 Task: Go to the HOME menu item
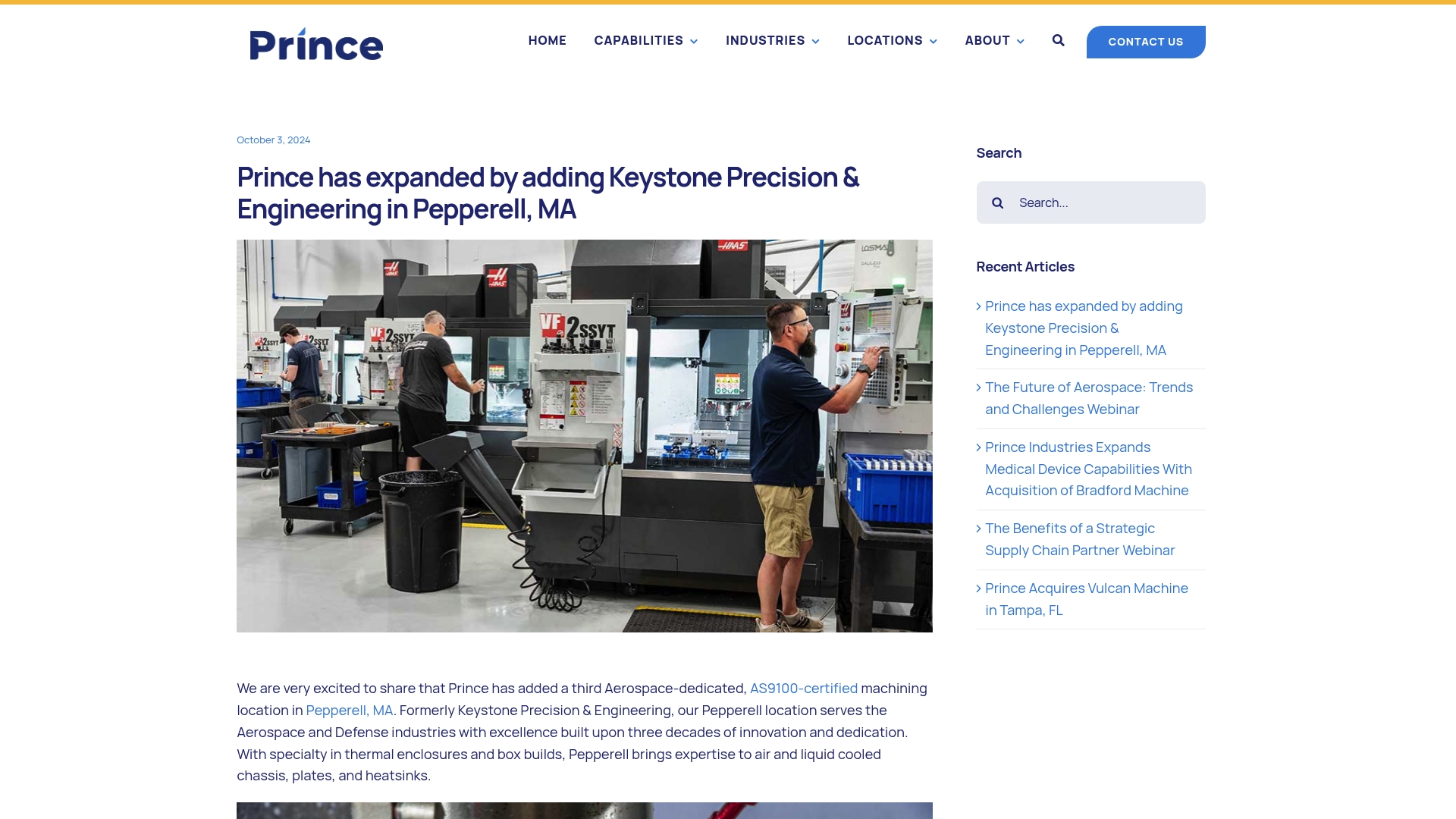pos(547,40)
